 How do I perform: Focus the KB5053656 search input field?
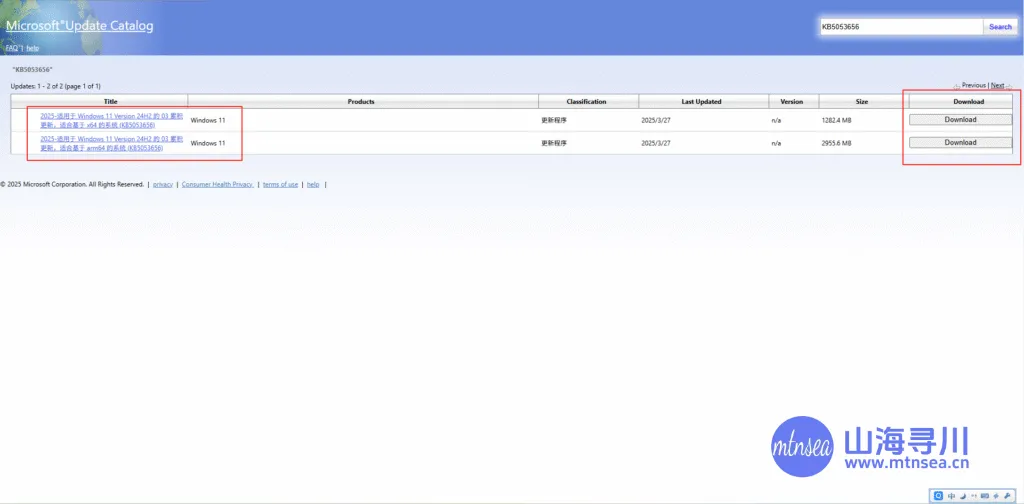901,27
